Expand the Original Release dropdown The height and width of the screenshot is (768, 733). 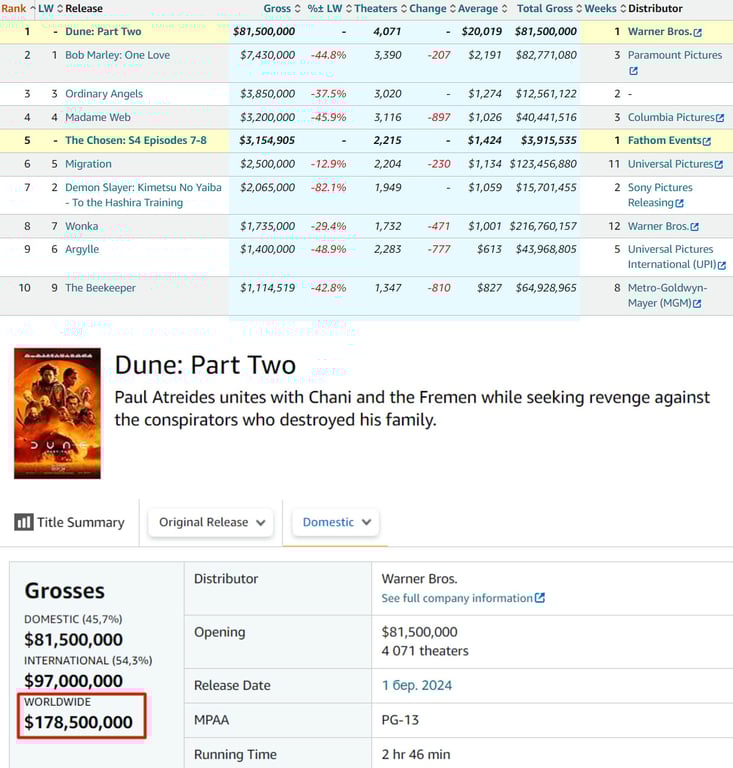click(210, 522)
